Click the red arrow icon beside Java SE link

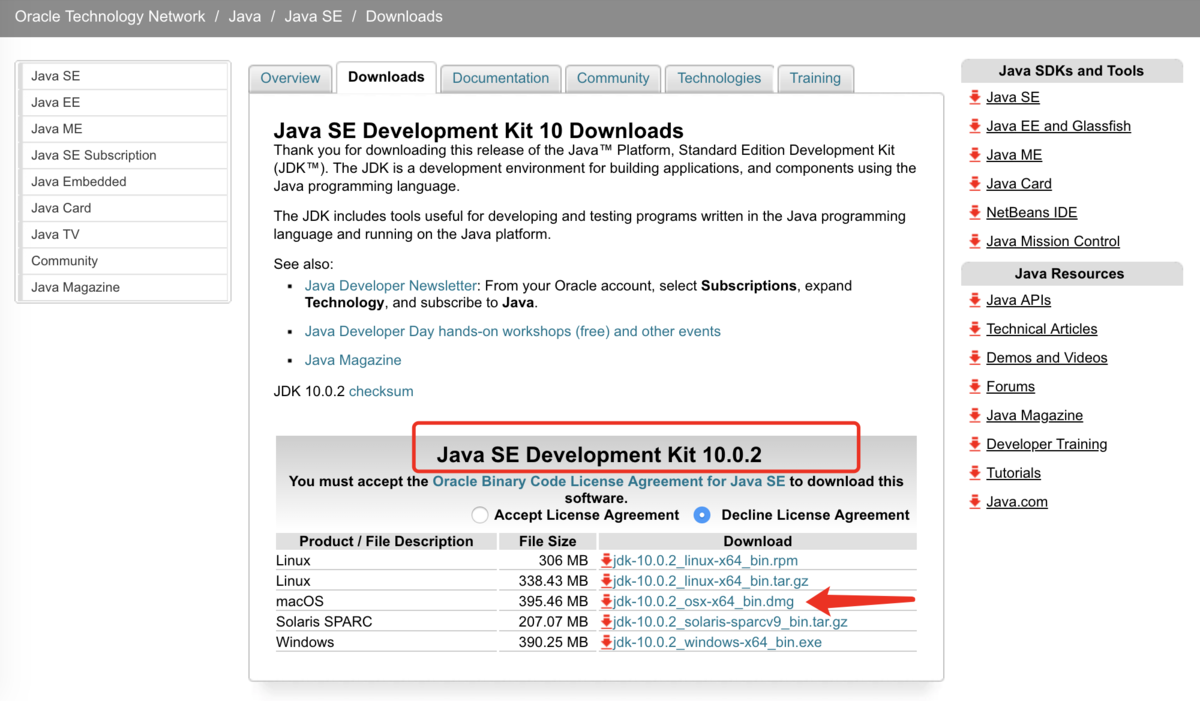point(975,97)
